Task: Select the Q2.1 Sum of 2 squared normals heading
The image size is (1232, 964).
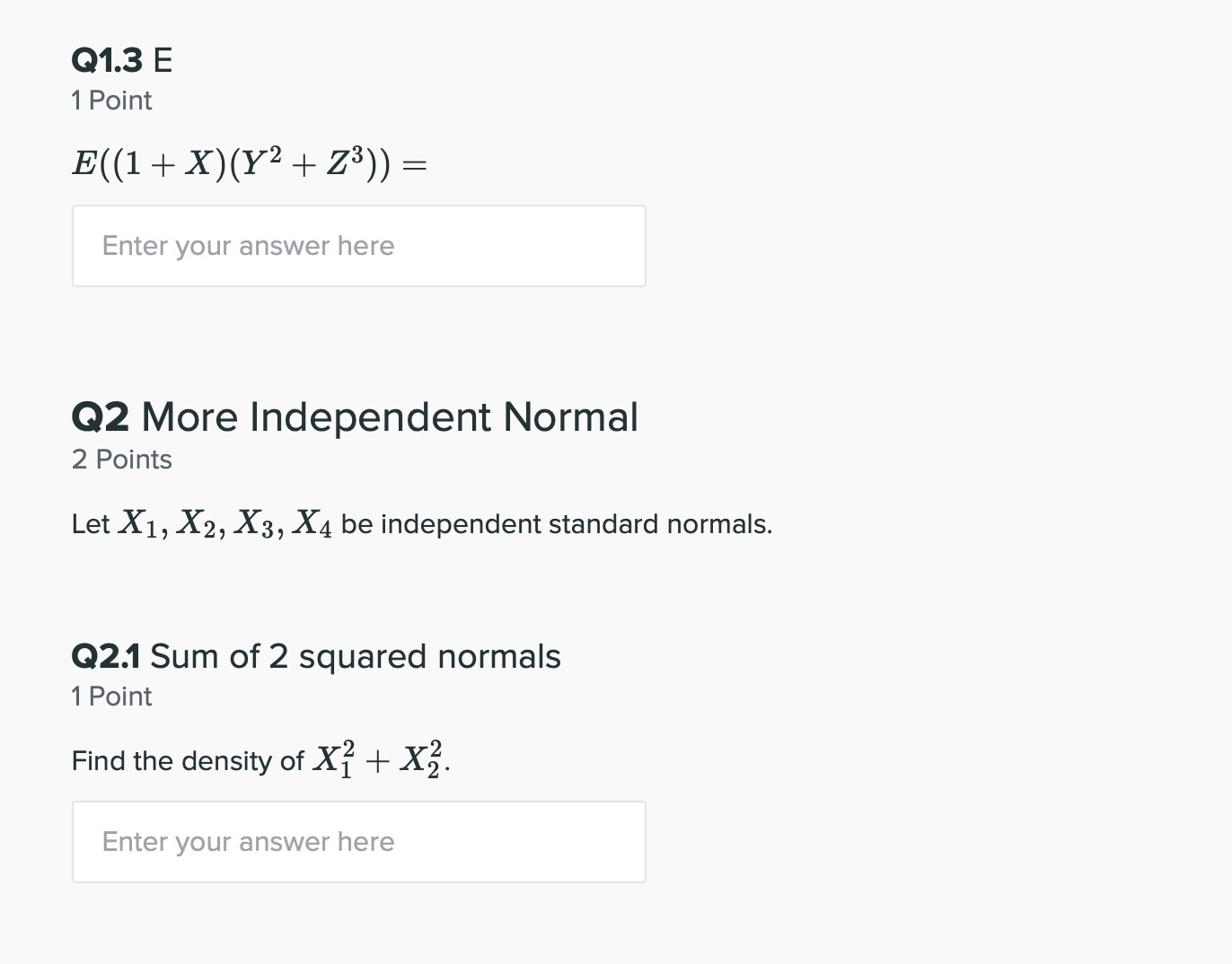Action: (x=315, y=656)
